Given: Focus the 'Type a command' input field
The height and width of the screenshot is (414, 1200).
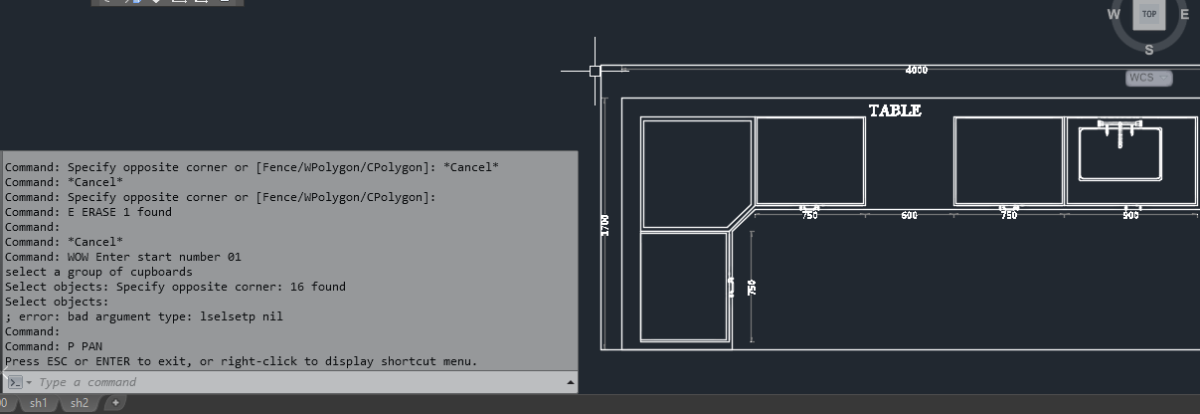Looking at the screenshot, I should [300, 382].
